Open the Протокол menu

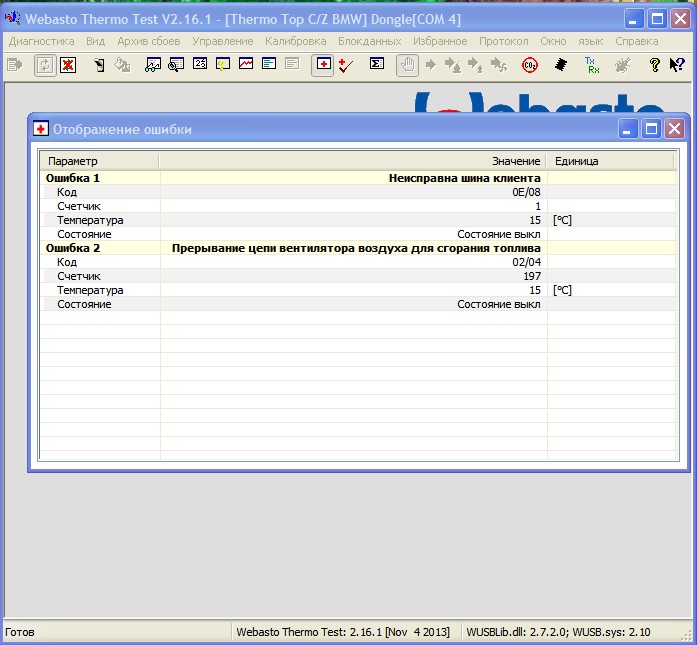coord(504,41)
